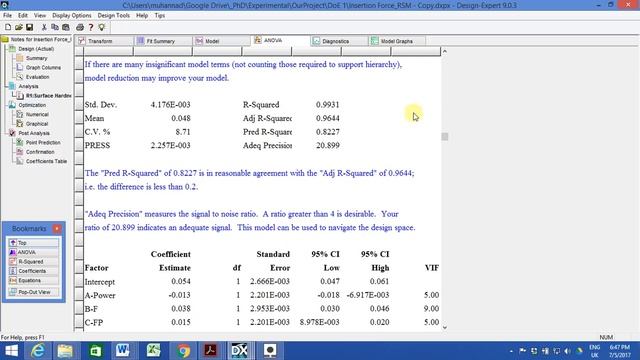
Task: Print the report using printer icon
Action: coord(80,27)
